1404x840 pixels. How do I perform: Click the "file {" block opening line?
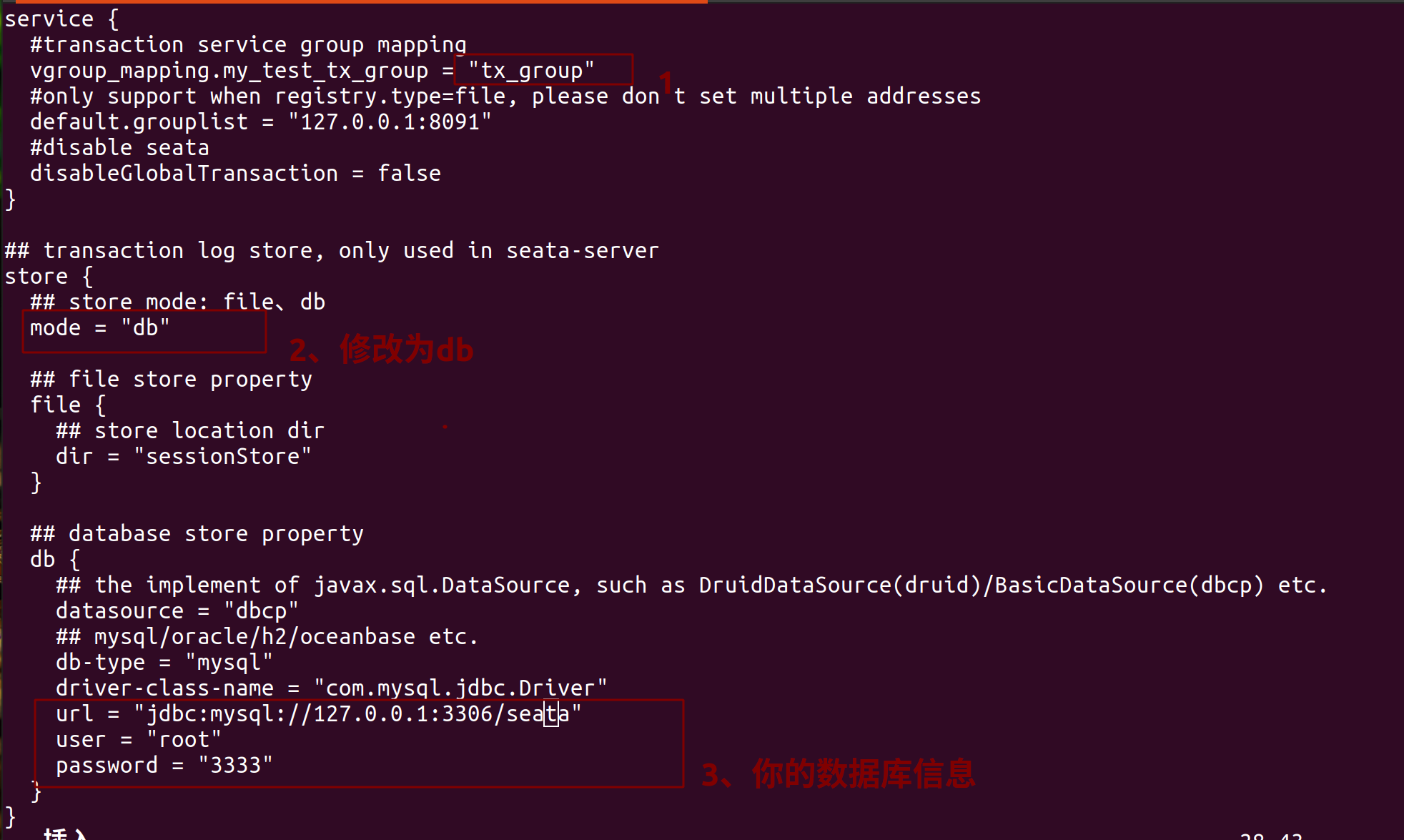point(68,405)
